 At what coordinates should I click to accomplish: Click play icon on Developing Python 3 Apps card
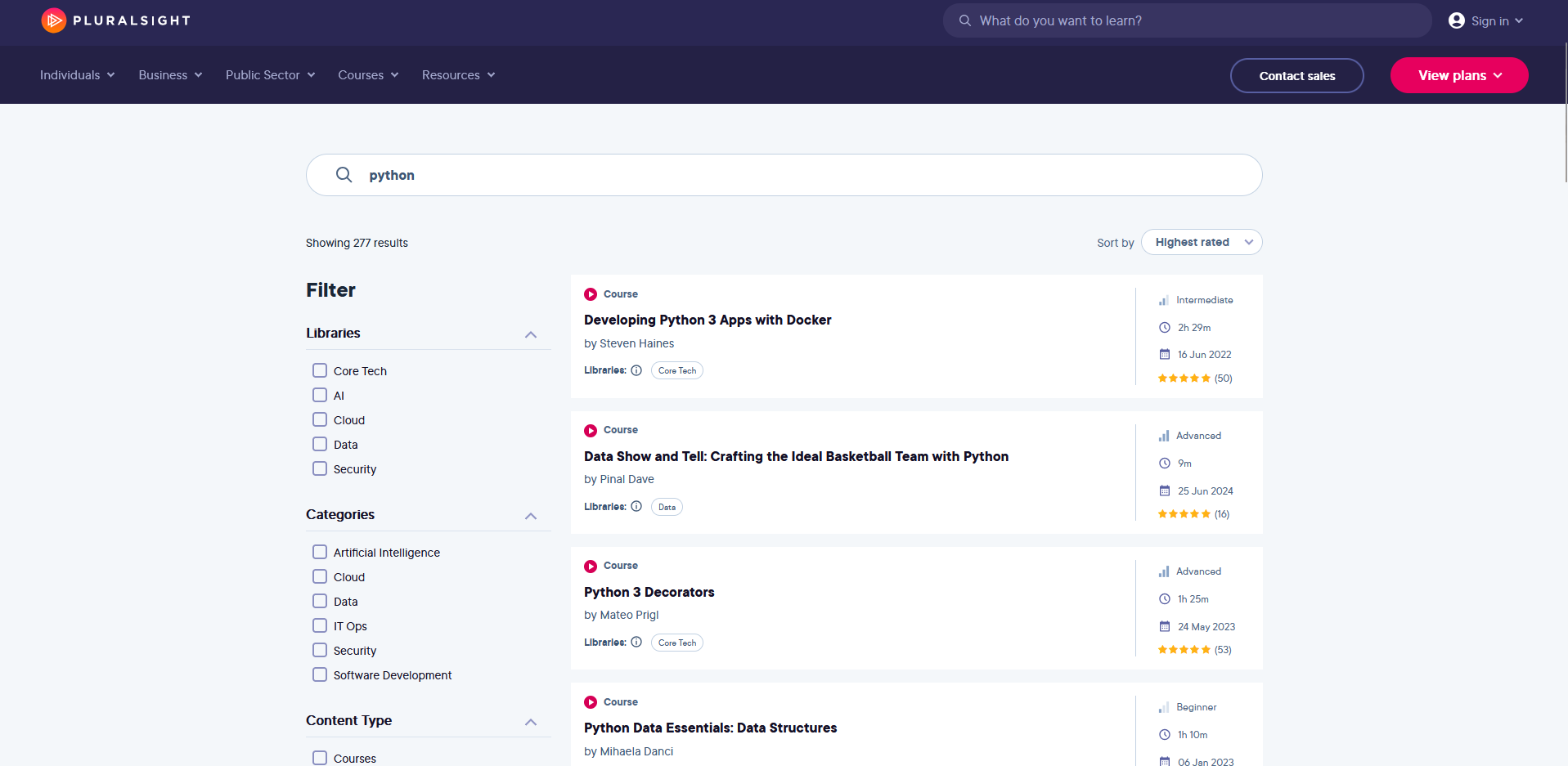click(x=591, y=294)
